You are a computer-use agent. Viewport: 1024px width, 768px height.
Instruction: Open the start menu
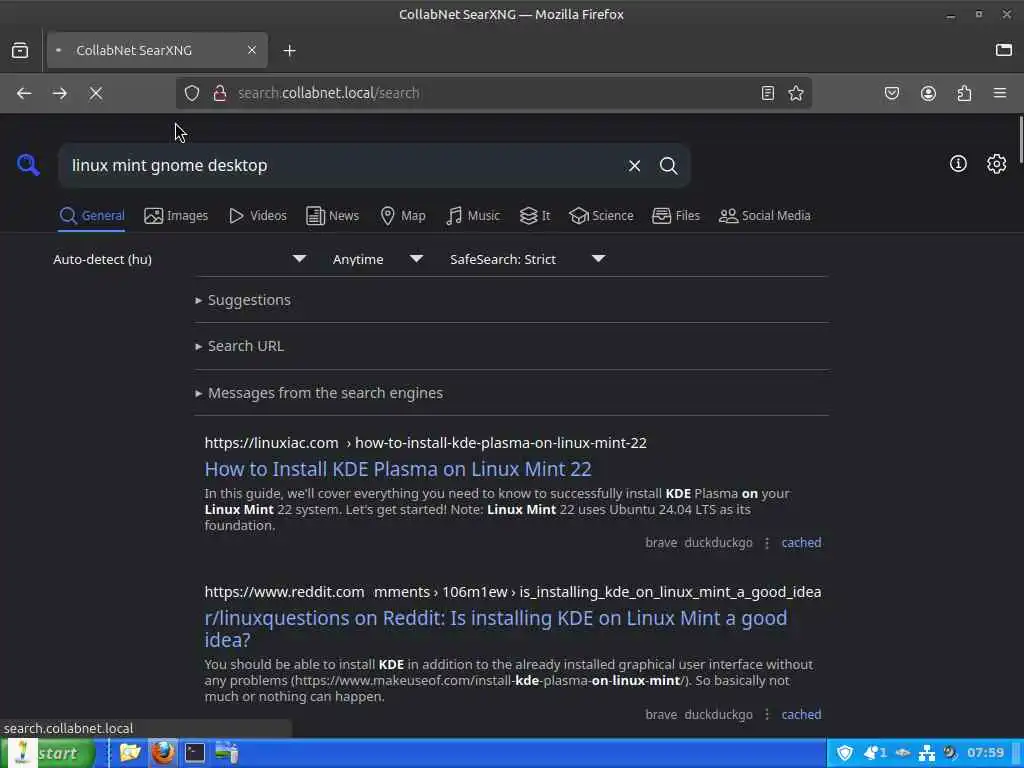(x=48, y=753)
